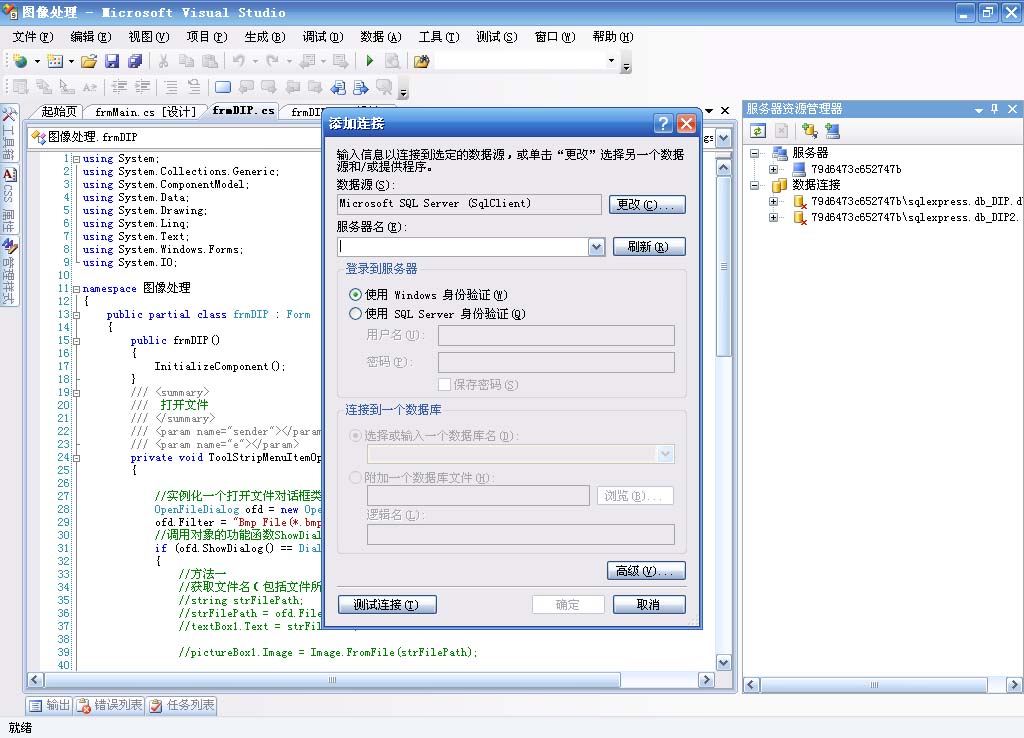
Task: Click 取消 to cancel the dialog
Action: tap(648, 605)
